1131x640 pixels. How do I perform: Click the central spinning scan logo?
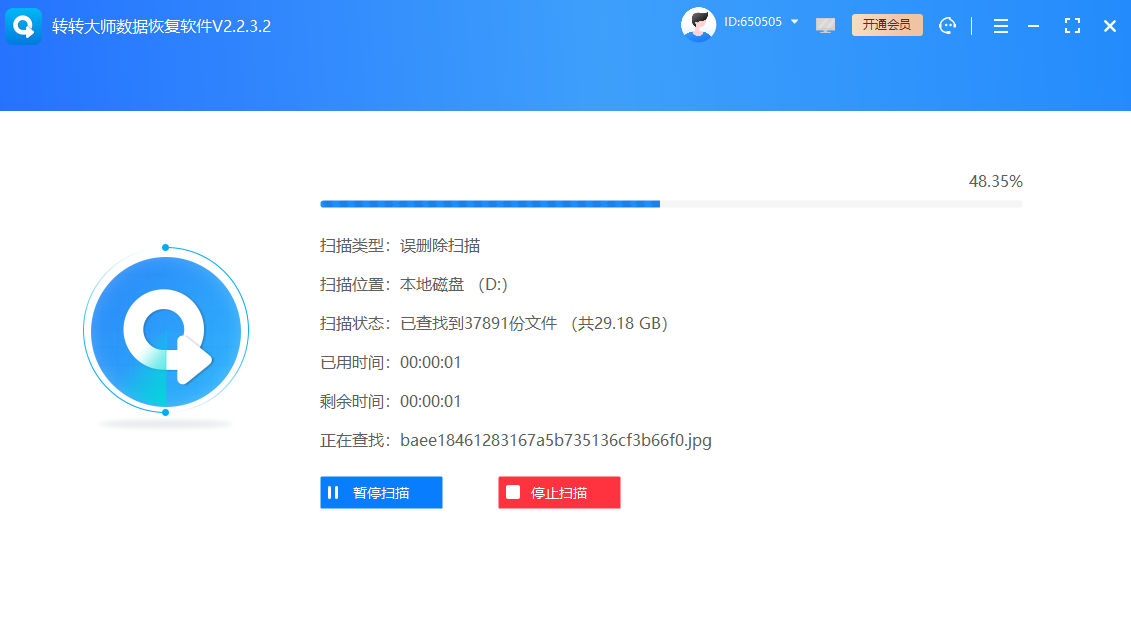[165, 330]
